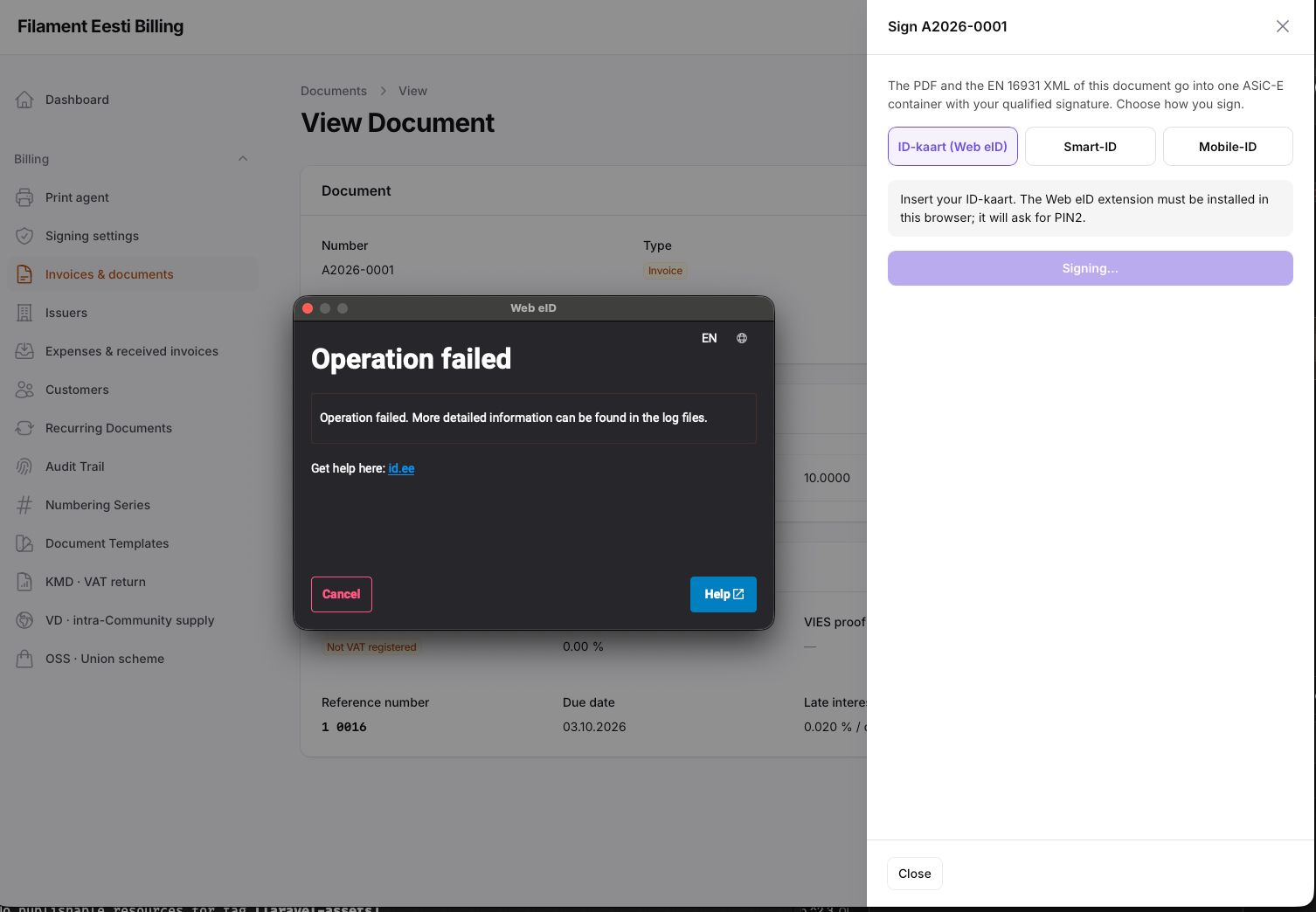This screenshot has width=1316, height=912.
Task: Open OSS · Union scheme in the sidebar
Action: [x=133, y=659]
